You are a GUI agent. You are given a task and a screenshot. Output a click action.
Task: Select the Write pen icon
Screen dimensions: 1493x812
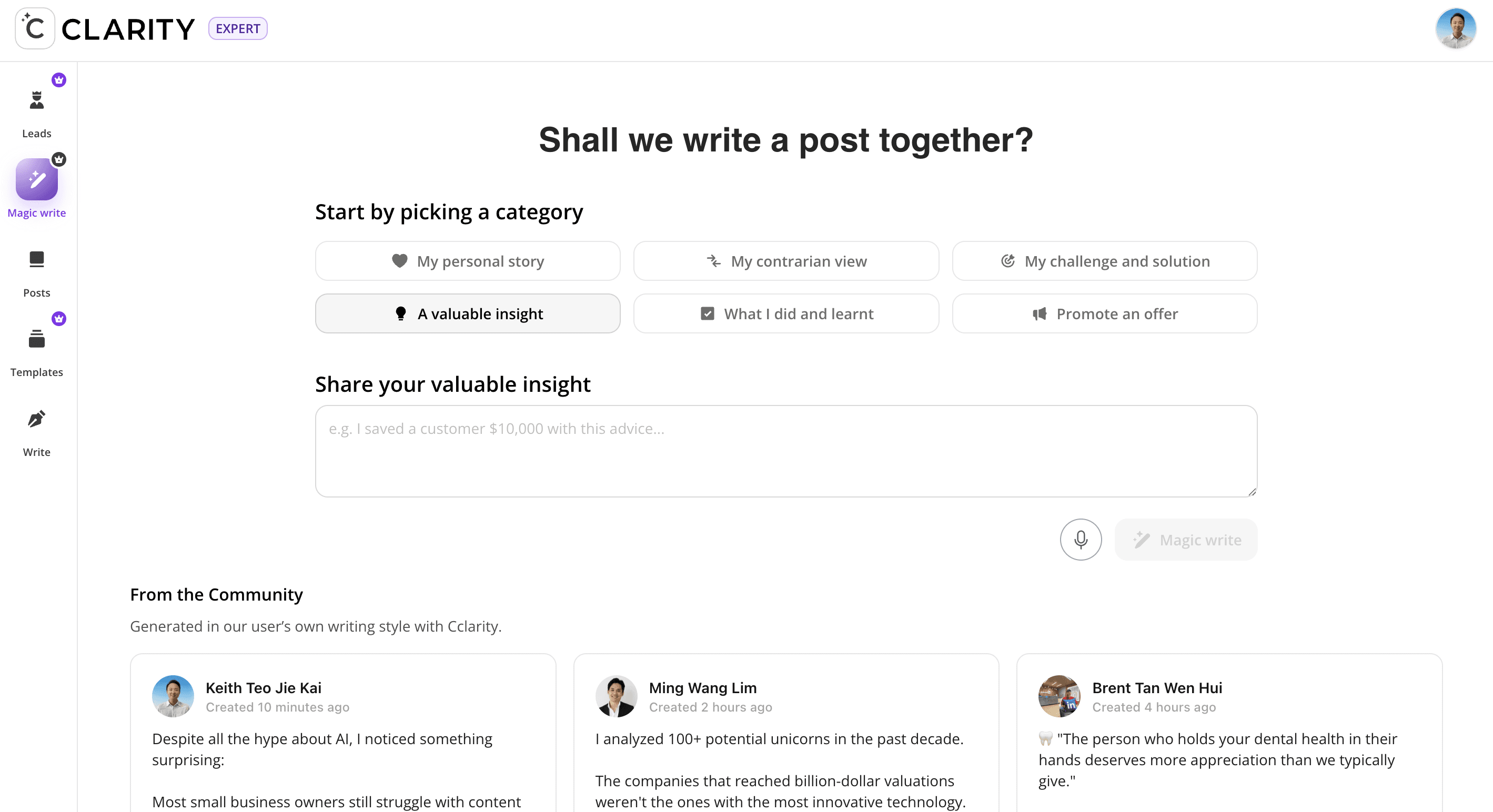click(x=36, y=419)
